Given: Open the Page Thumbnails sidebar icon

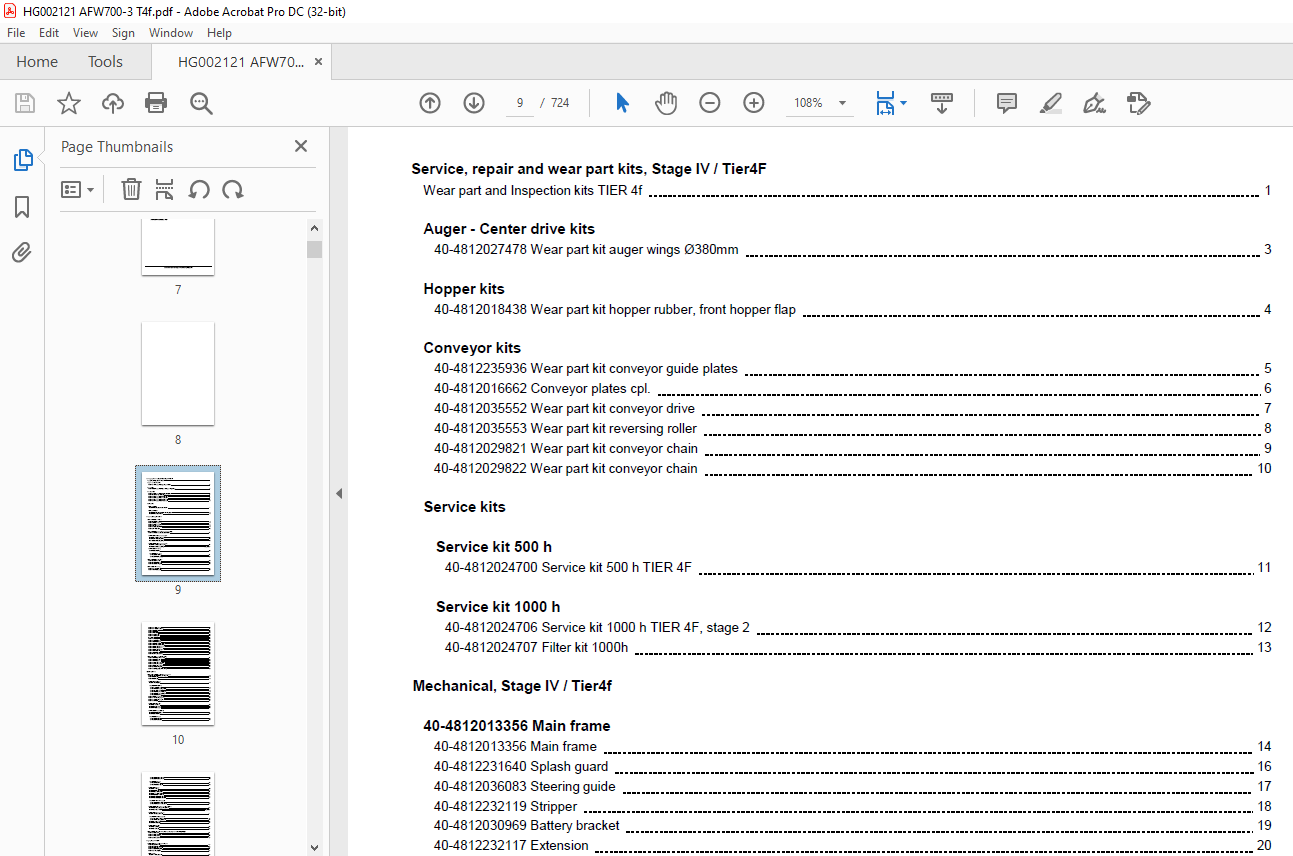Looking at the screenshot, I should [x=22, y=160].
